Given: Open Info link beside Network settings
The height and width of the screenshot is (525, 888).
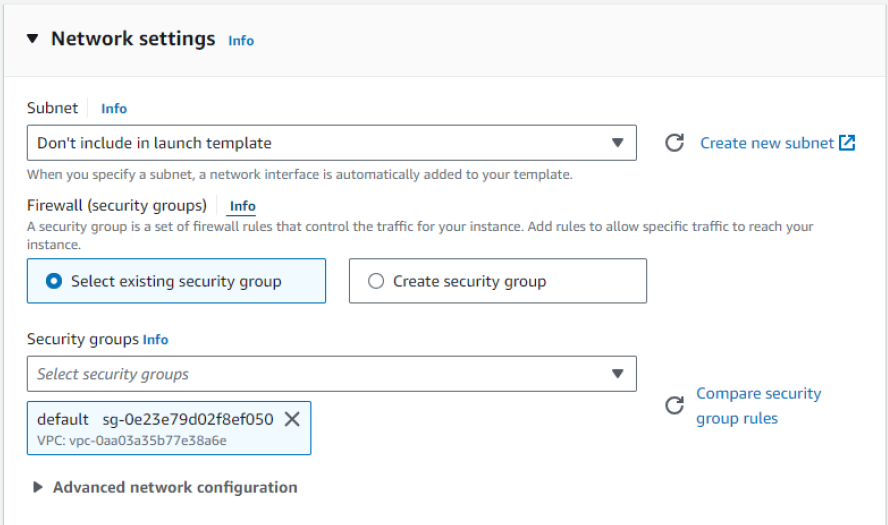Looking at the screenshot, I should [x=241, y=41].
